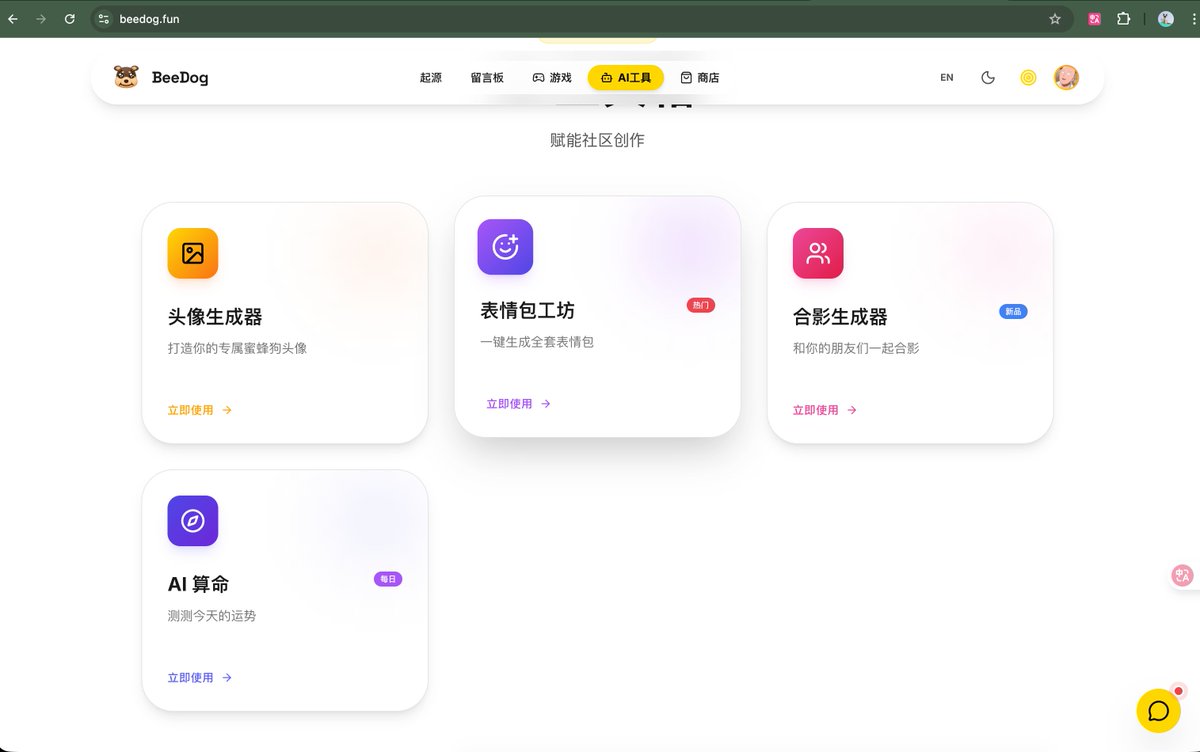The height and width of the screenshot is (752, 1200).
Task: Click the pink translate extension icon
Action: point(1095,18)
